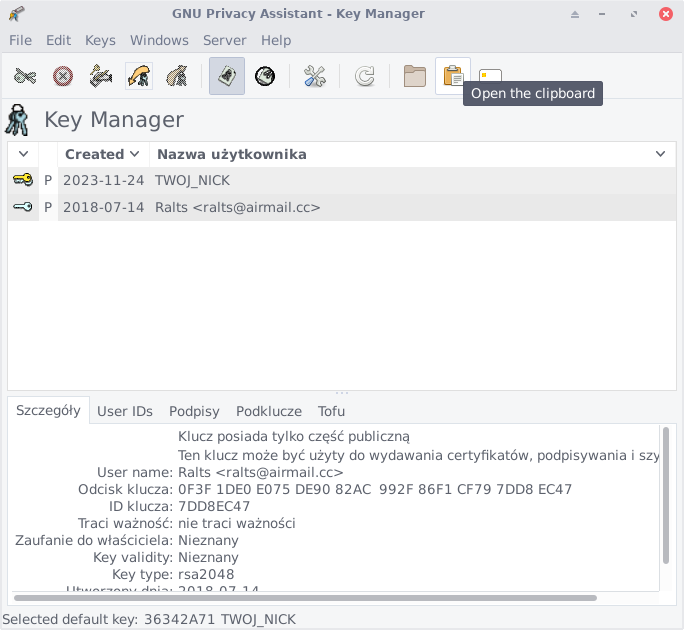Open Preferences via the wrench icon
Viewport: 684px width, 630px height.
coord(315,76)
